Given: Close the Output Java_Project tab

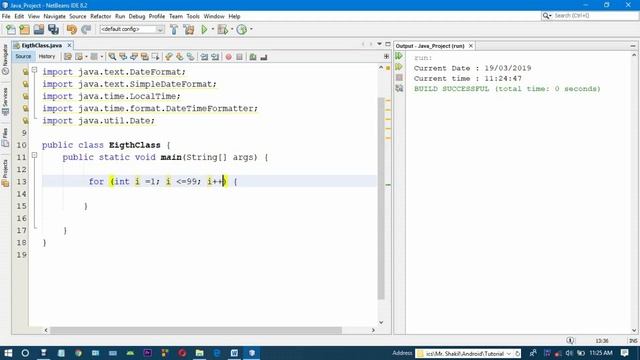Looking at the screenshot, I should pos(471,46).
